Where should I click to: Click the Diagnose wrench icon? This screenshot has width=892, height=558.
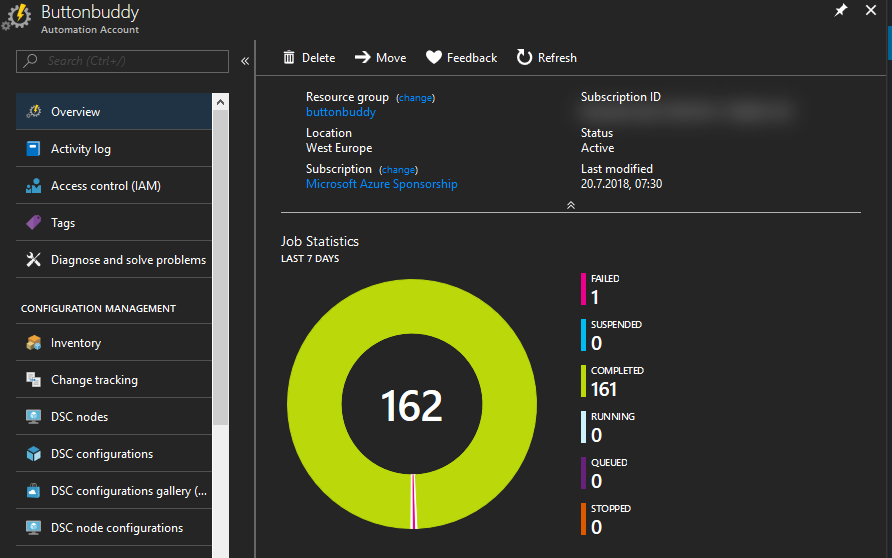[x=34, y=259]
